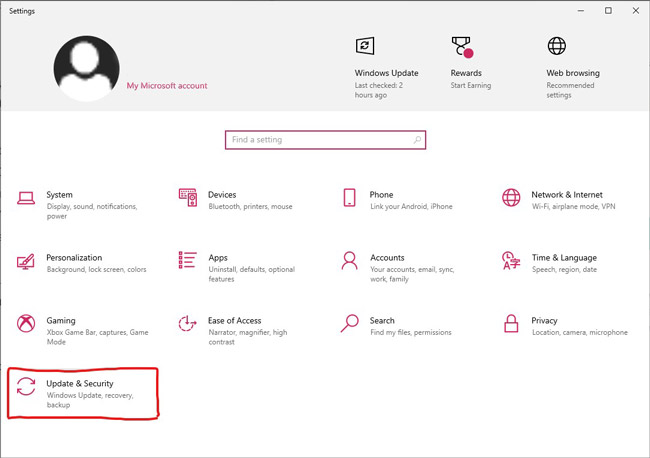
Task: Open the Update & Security label
Action: 80,384
